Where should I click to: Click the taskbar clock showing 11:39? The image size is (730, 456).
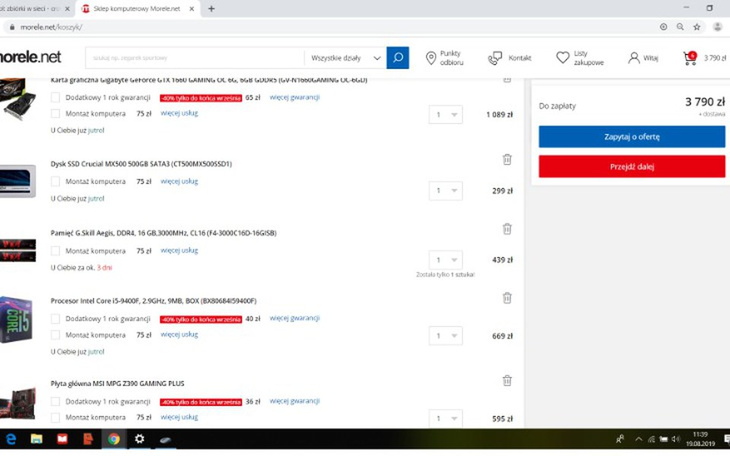[700, 439]
